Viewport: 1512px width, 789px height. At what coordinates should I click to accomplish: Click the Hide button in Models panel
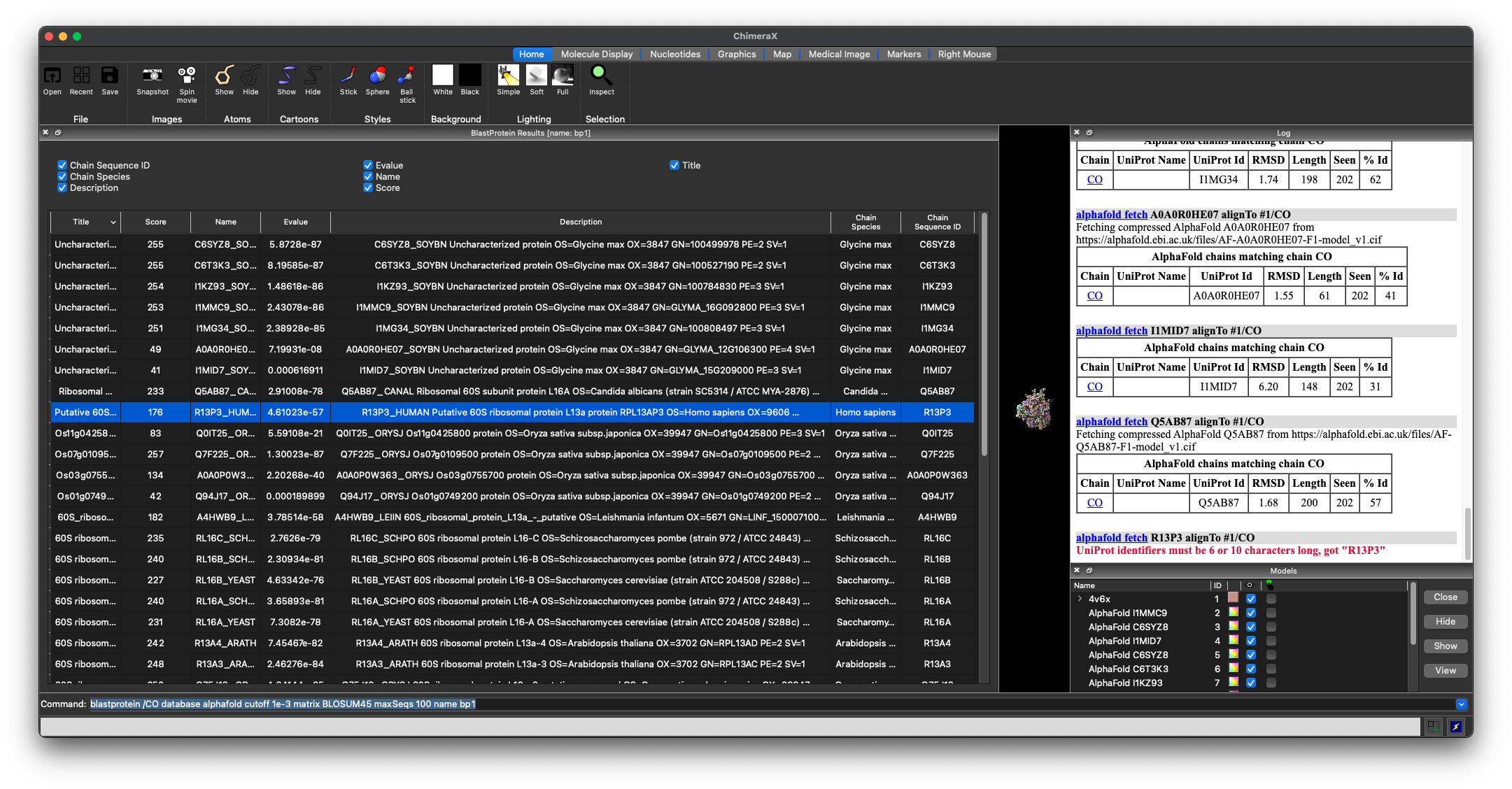point(1445,622)
